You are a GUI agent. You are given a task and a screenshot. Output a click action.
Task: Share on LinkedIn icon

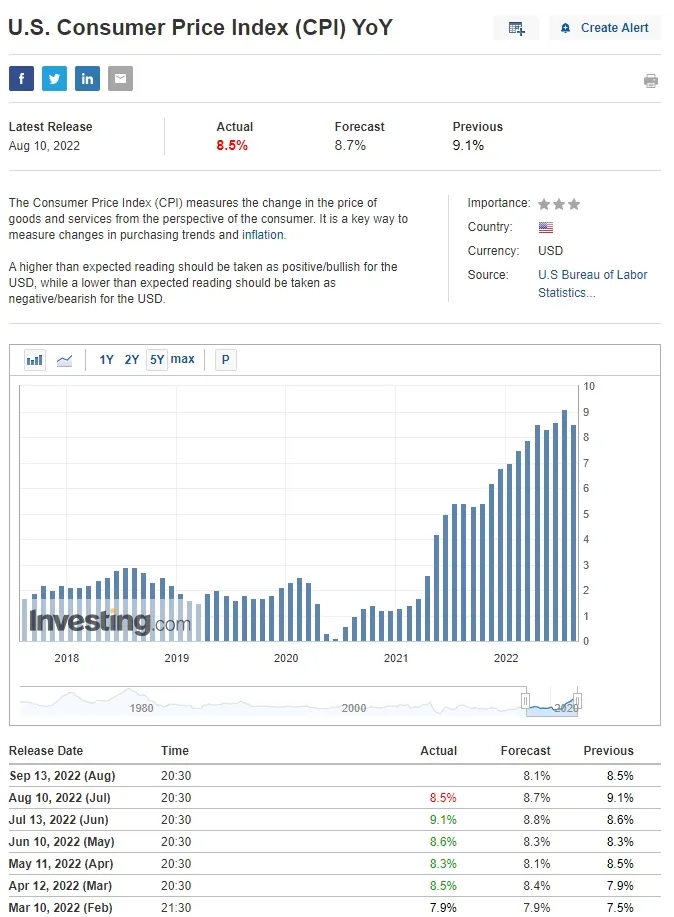[87, 79]
